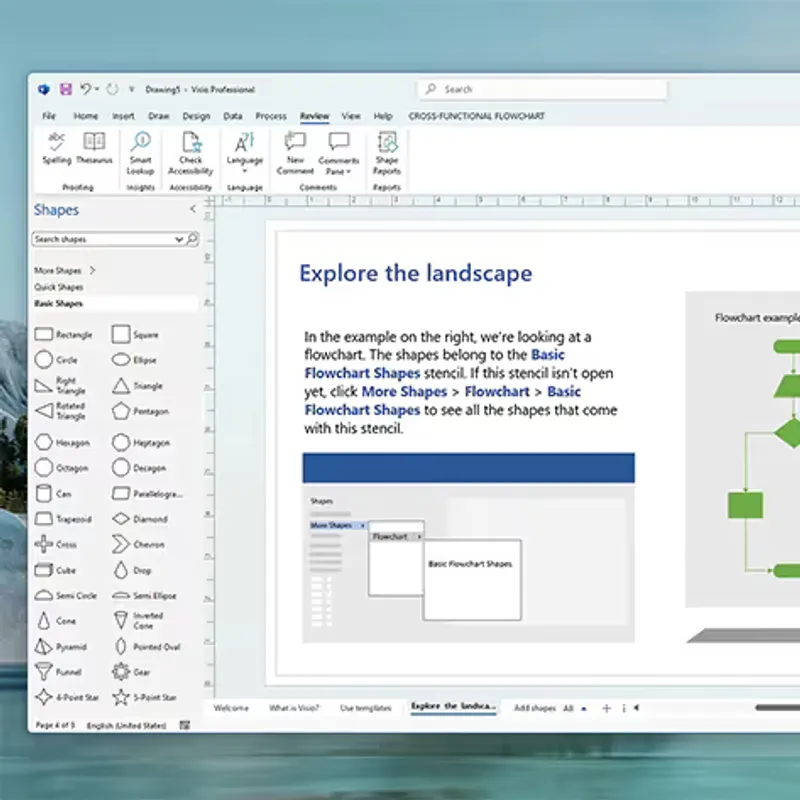Open the Undo history dropdown arrow
The height and width of the screenshot is (800, 800).
[96, 89]
